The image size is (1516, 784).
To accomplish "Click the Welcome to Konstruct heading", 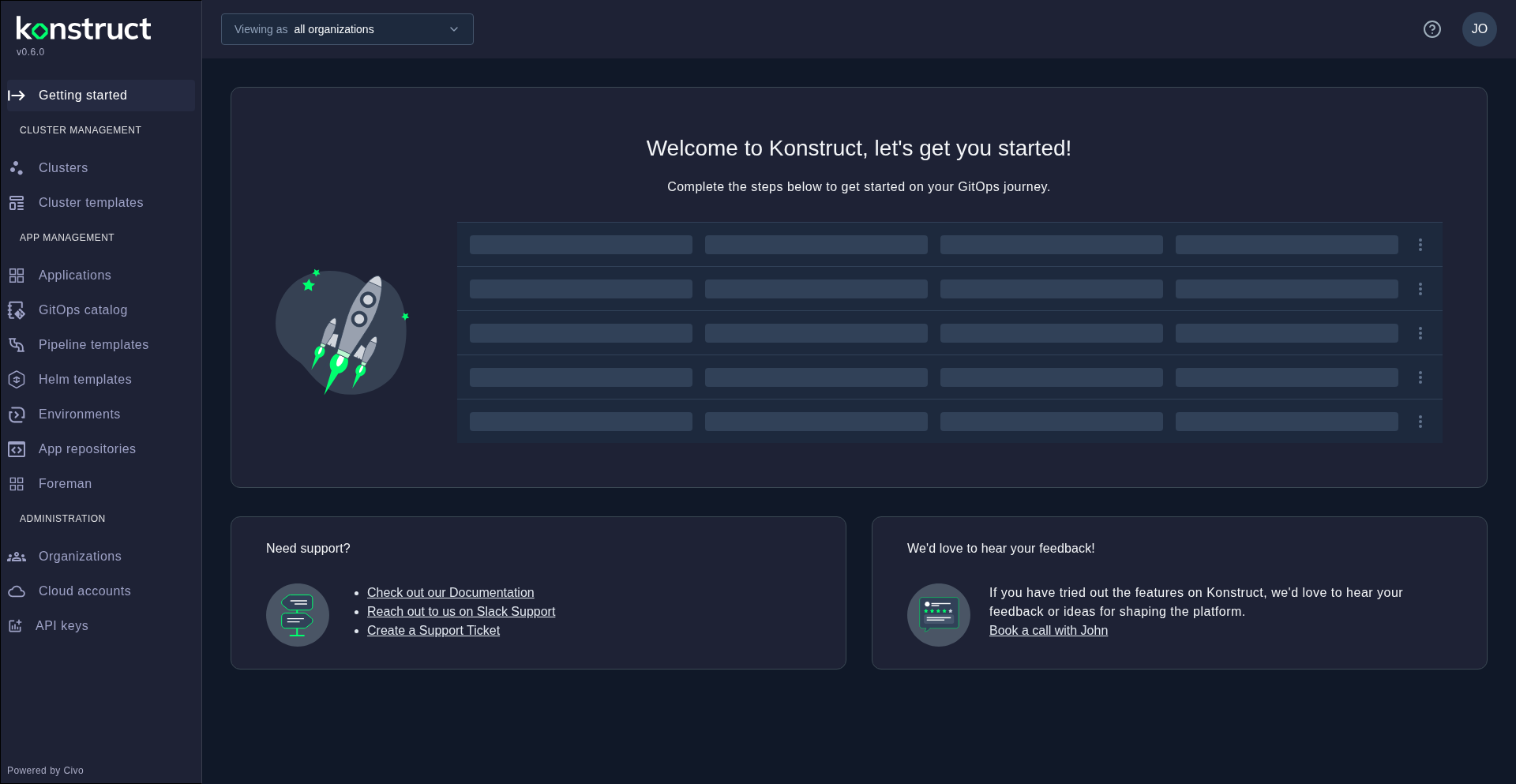I will [x=859, y=148].
